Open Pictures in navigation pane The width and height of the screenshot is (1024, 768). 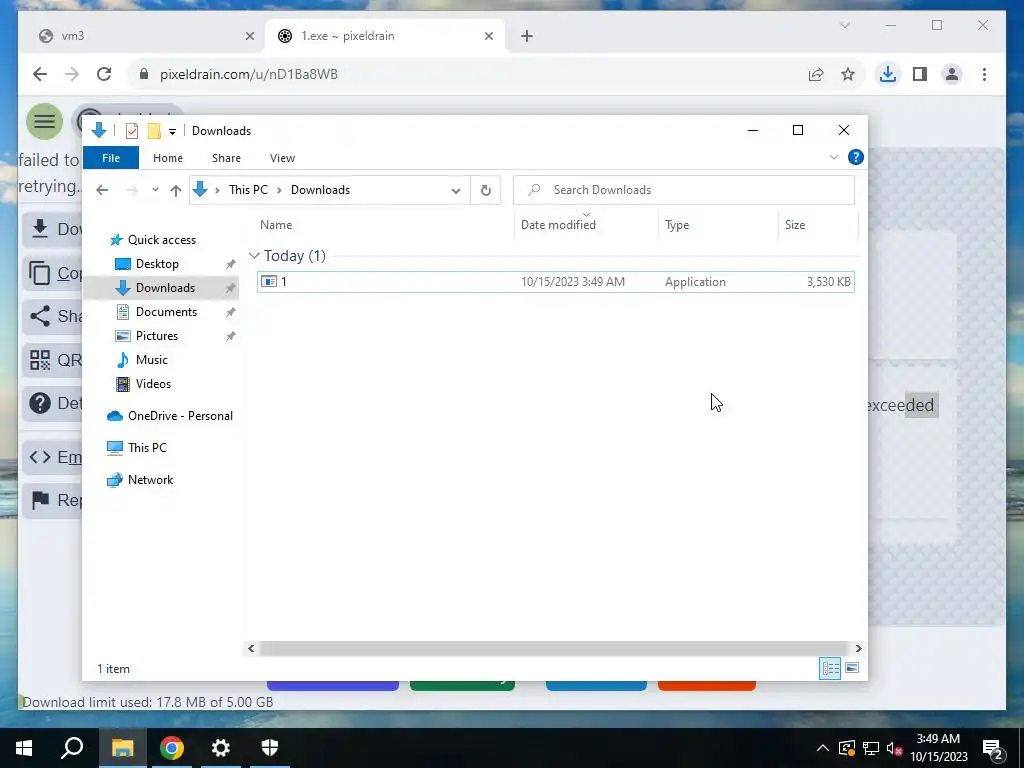click(157, 336)
